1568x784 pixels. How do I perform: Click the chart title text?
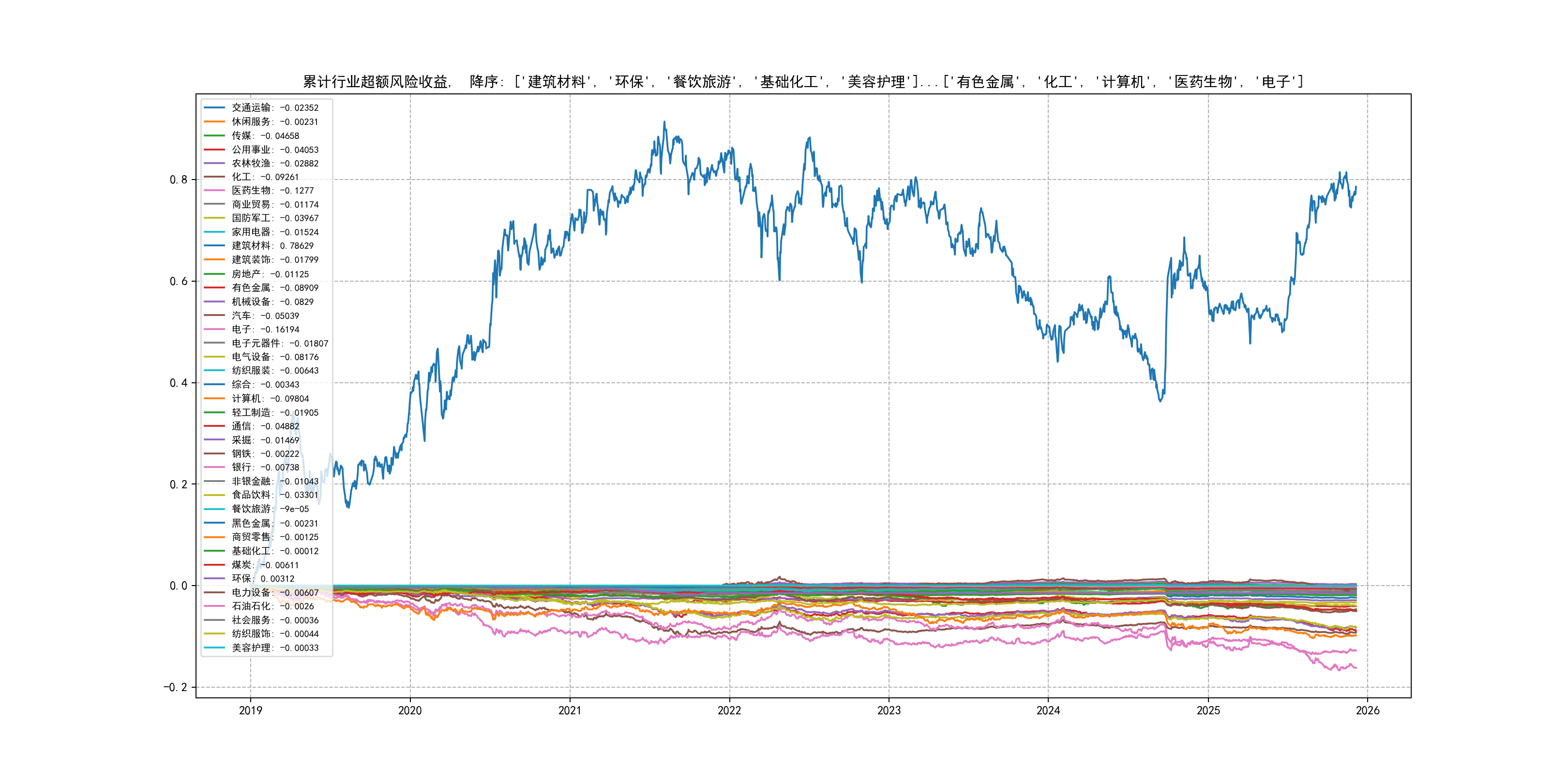[802, 82]
